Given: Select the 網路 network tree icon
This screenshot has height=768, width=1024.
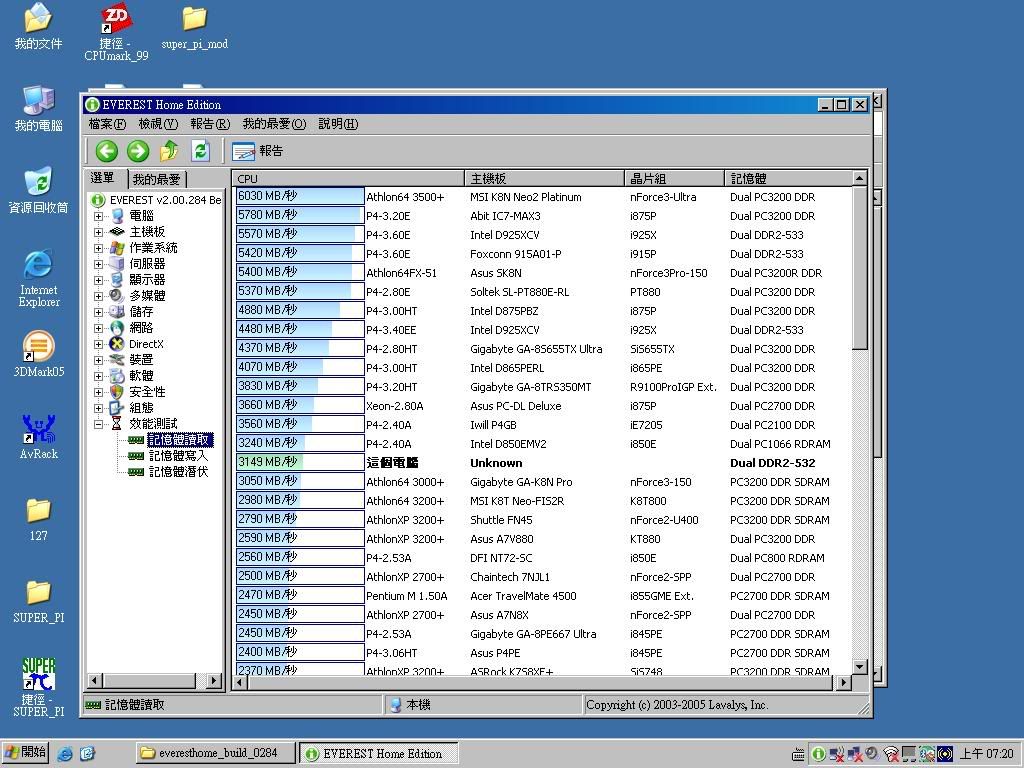Looking at the screenshot, I should (x=117, y=327).
